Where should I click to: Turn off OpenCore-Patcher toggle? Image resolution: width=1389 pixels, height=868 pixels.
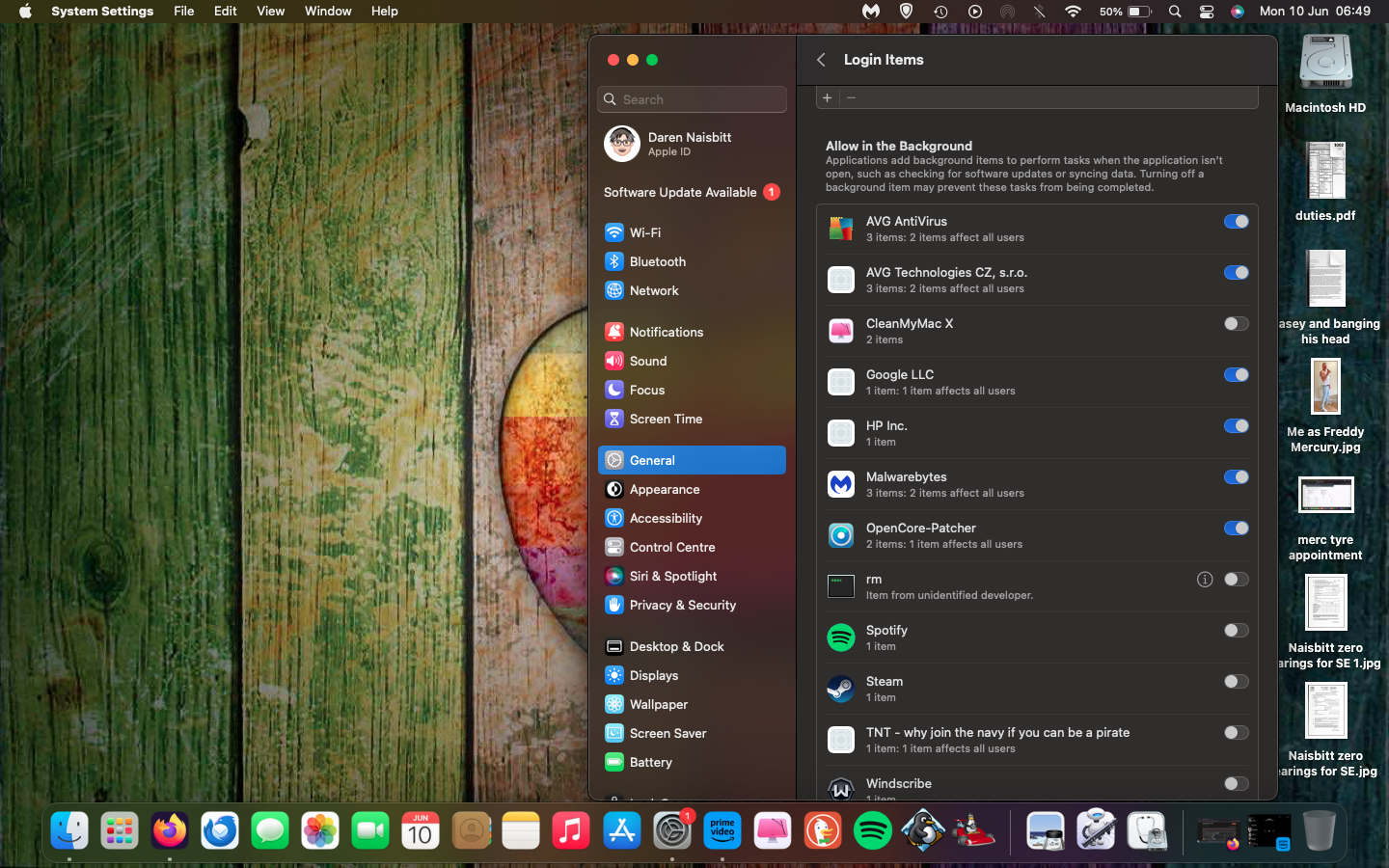tap(1237, 529)
